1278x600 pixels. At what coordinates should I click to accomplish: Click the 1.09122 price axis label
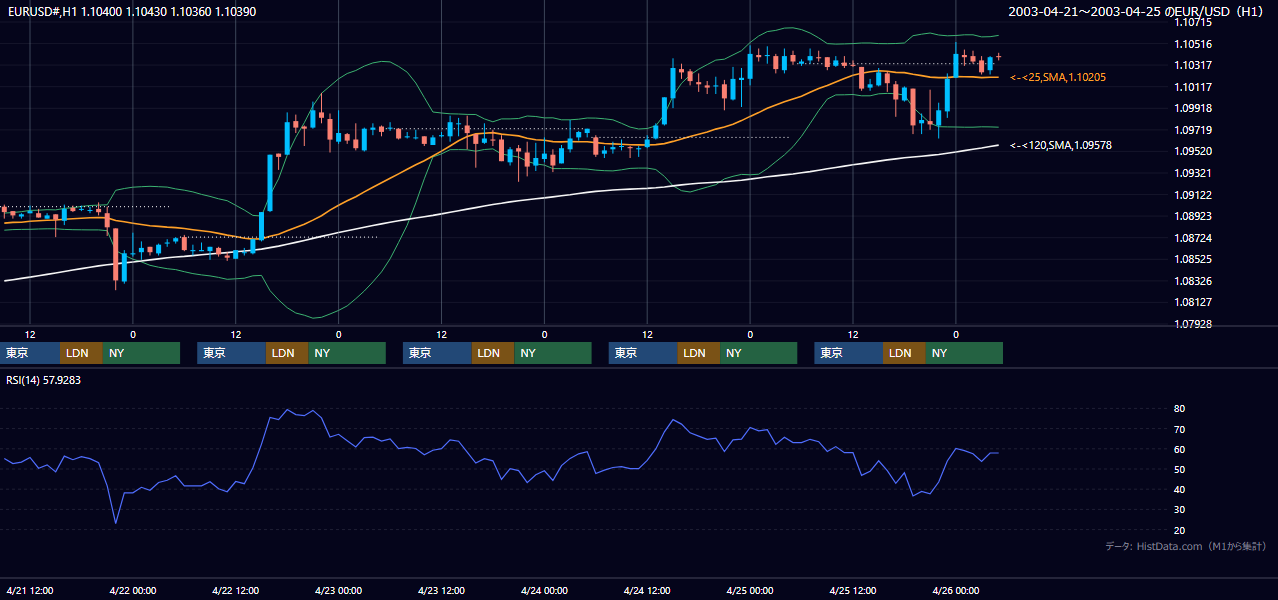pos(1193,195)
